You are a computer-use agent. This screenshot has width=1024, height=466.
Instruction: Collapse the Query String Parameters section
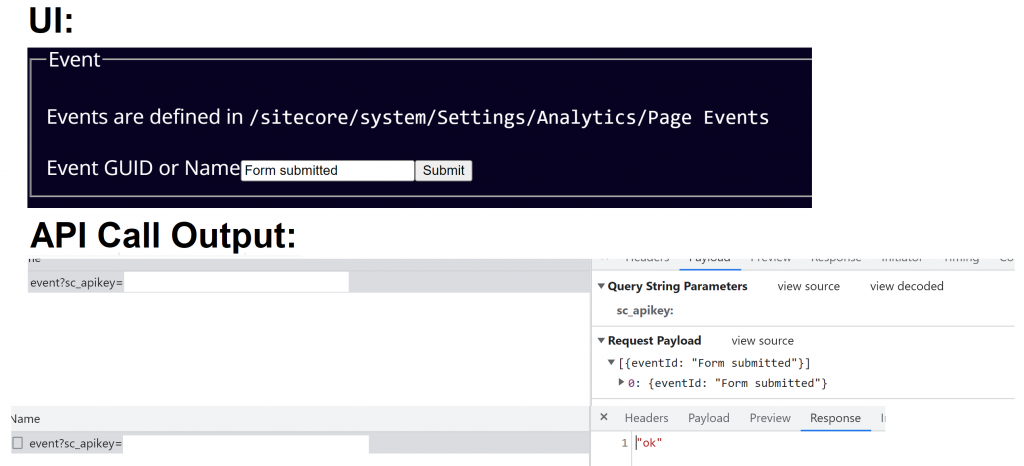pyautogui.click(x=601, y=286)
